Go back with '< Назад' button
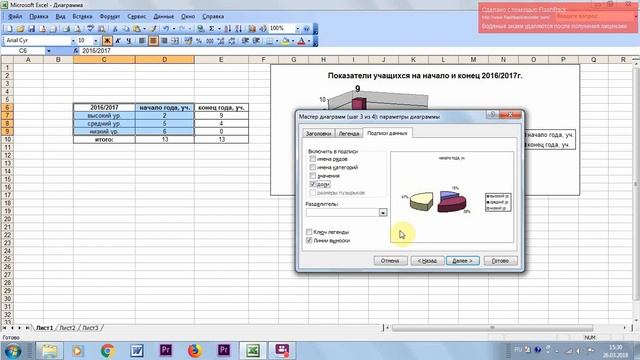This screenshot has height=360, width=640. pyautogui.click(x=427, y=260)
